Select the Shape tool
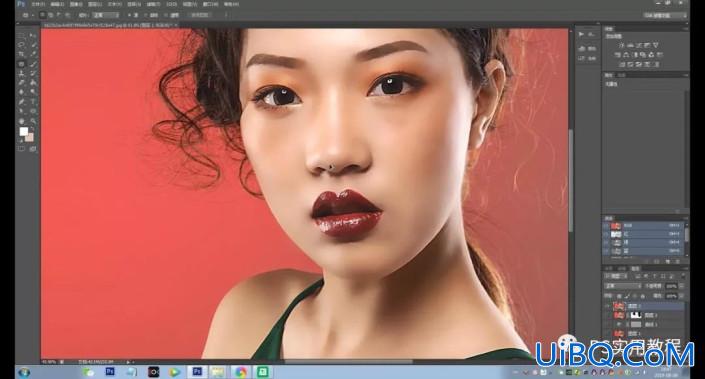 coord(33,111)
